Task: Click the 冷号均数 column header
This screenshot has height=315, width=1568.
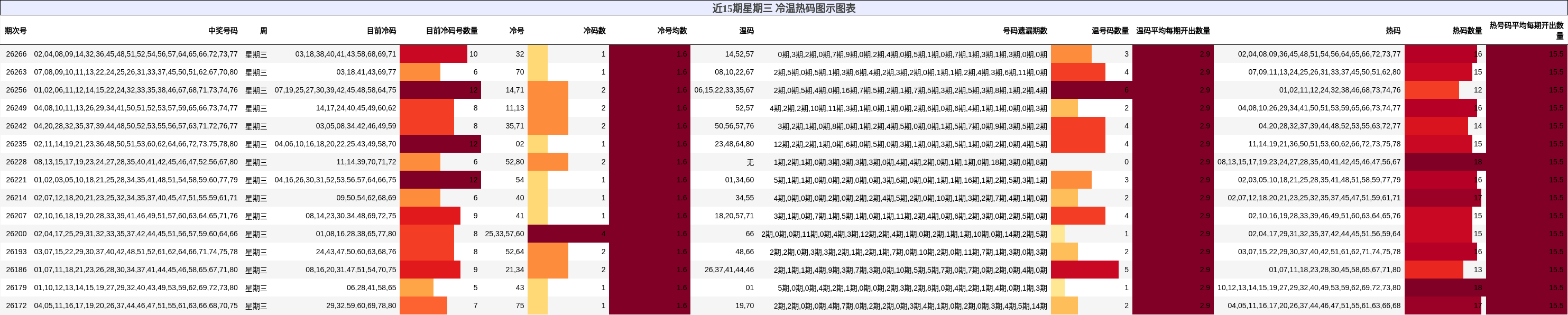Action: [x=672, y=31]
